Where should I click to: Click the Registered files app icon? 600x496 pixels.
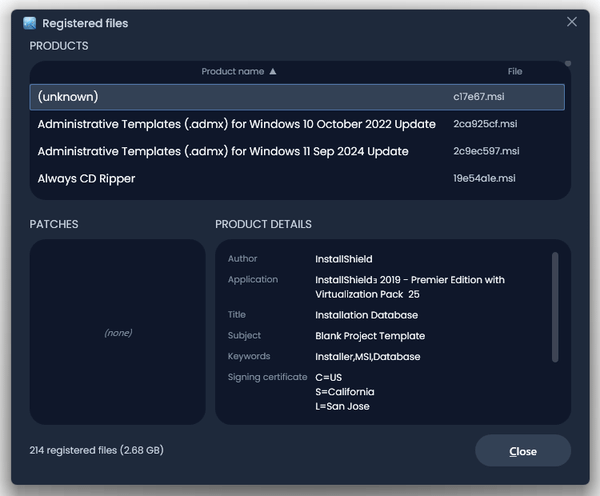[x=29, y=23]
